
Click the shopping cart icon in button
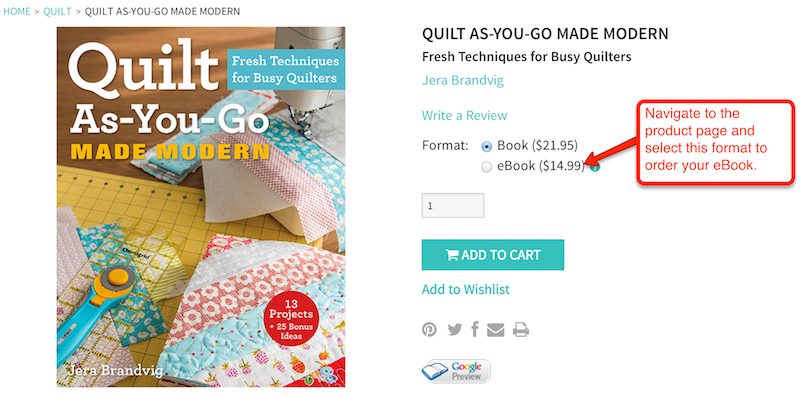[452, 255]
